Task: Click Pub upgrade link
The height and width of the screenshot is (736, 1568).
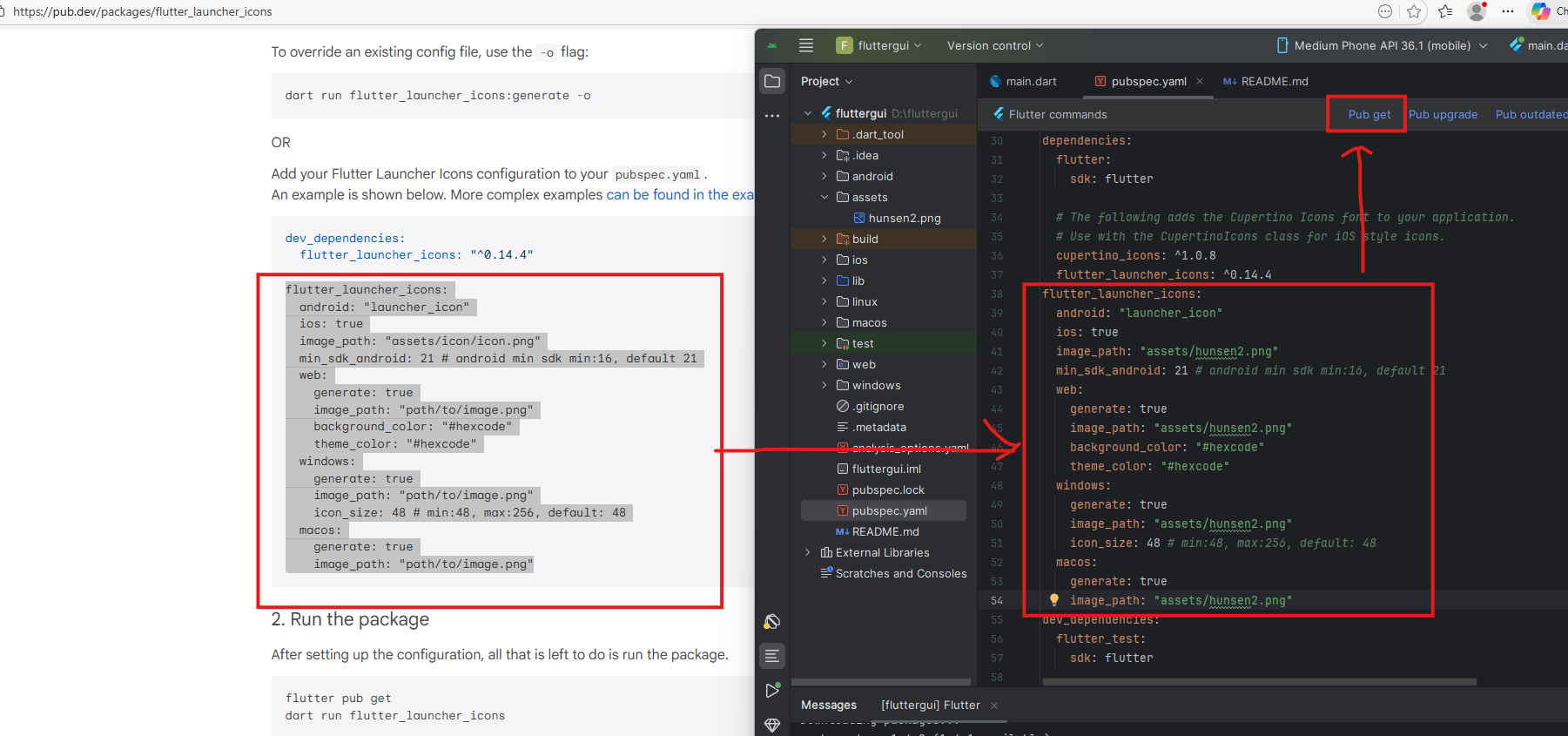Action: coord(1443,114)
